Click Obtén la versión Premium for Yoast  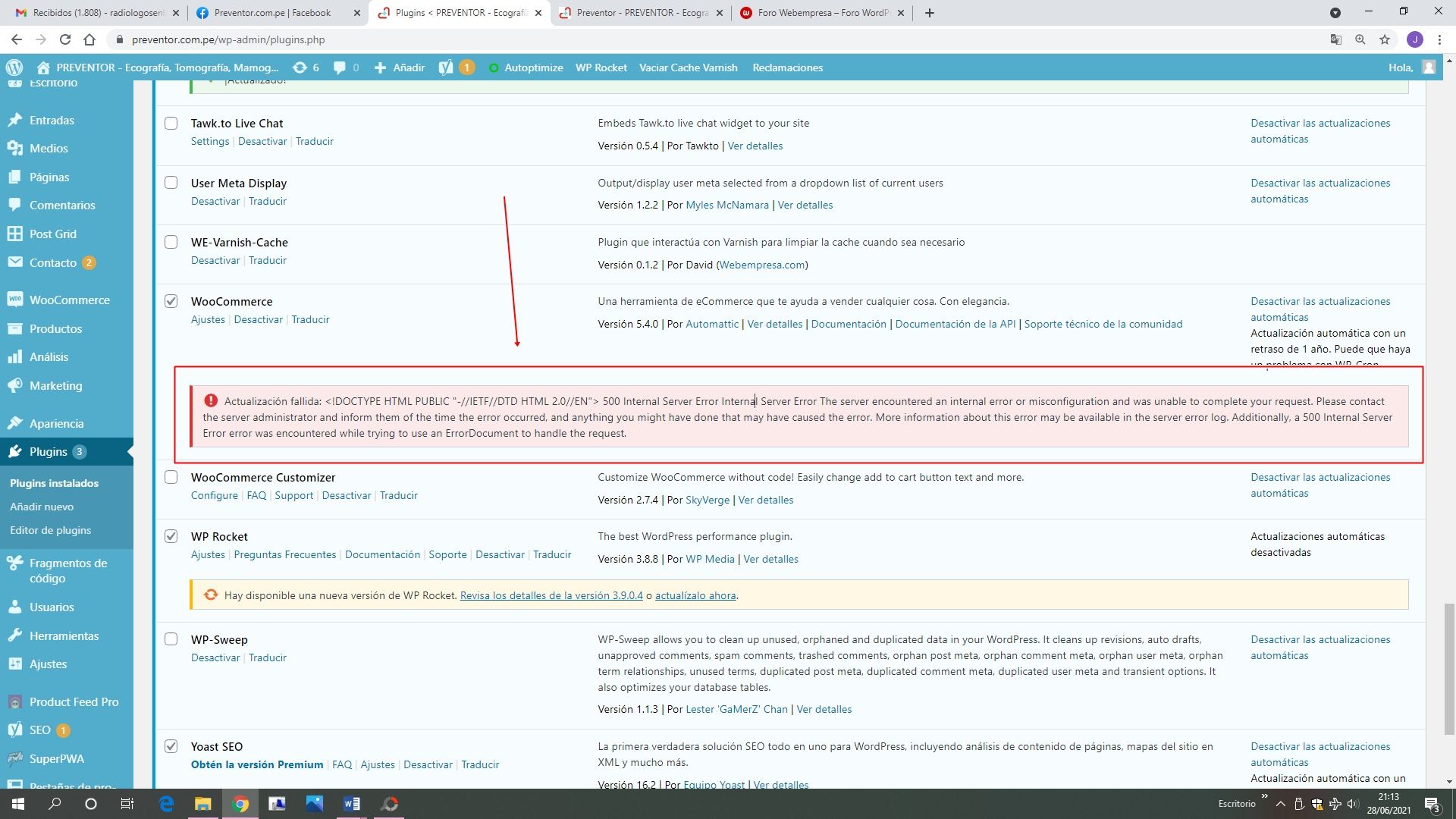(257, 764)
